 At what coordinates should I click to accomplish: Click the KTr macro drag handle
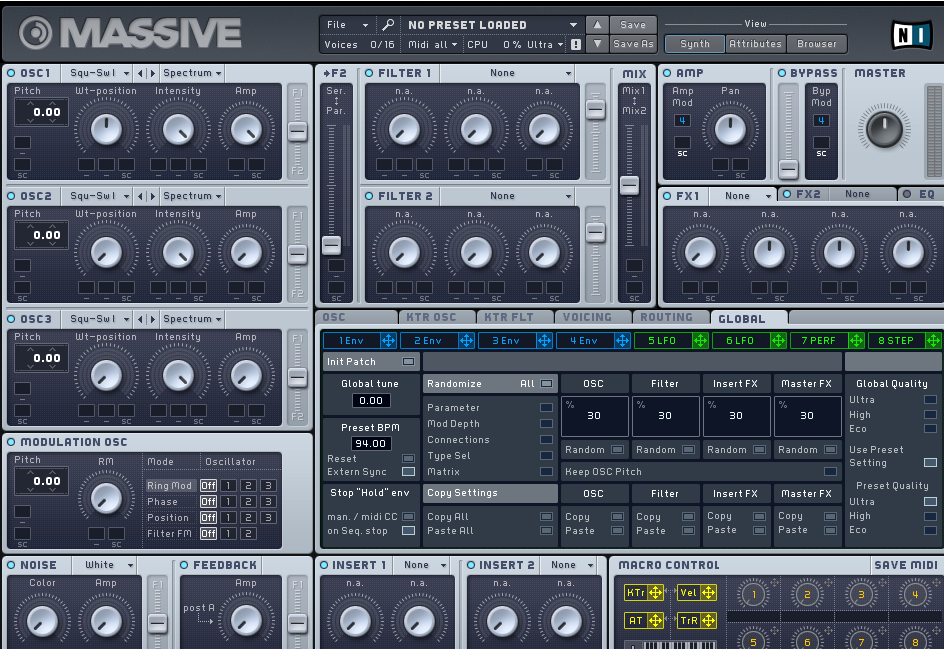655,593
